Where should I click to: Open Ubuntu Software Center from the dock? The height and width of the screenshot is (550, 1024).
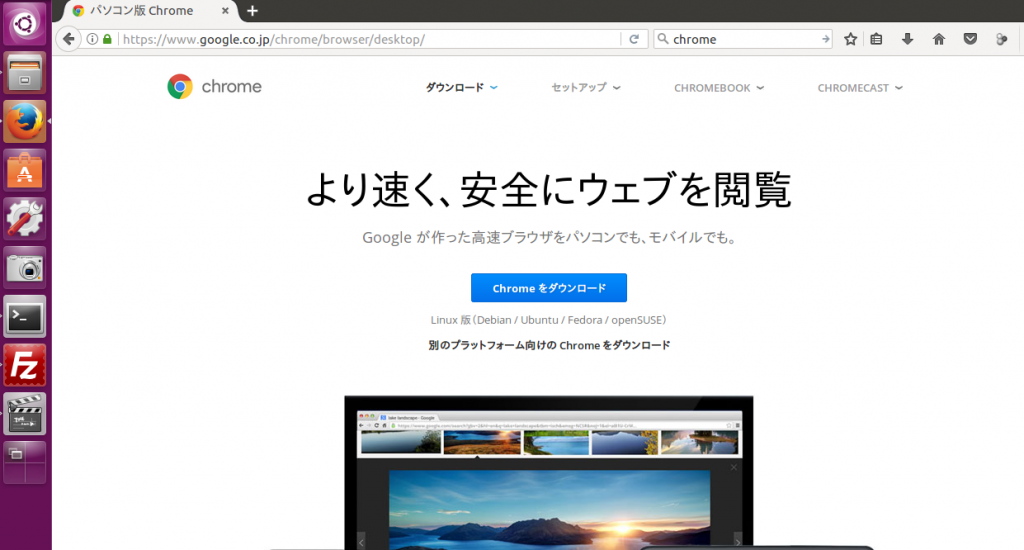(24, 170)
